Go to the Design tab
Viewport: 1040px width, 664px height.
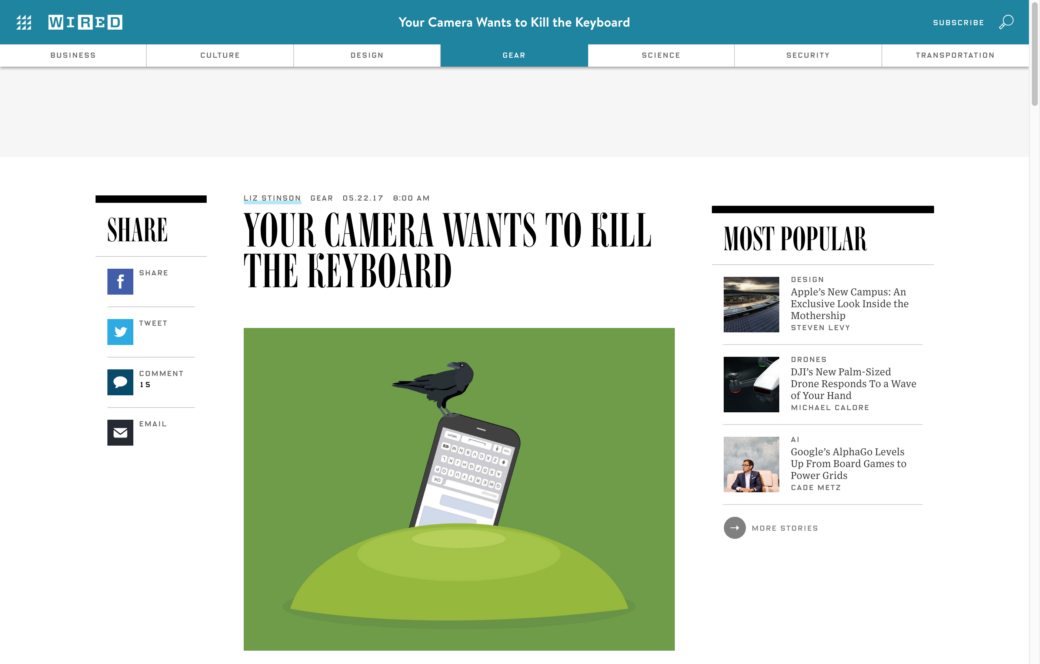367,55
